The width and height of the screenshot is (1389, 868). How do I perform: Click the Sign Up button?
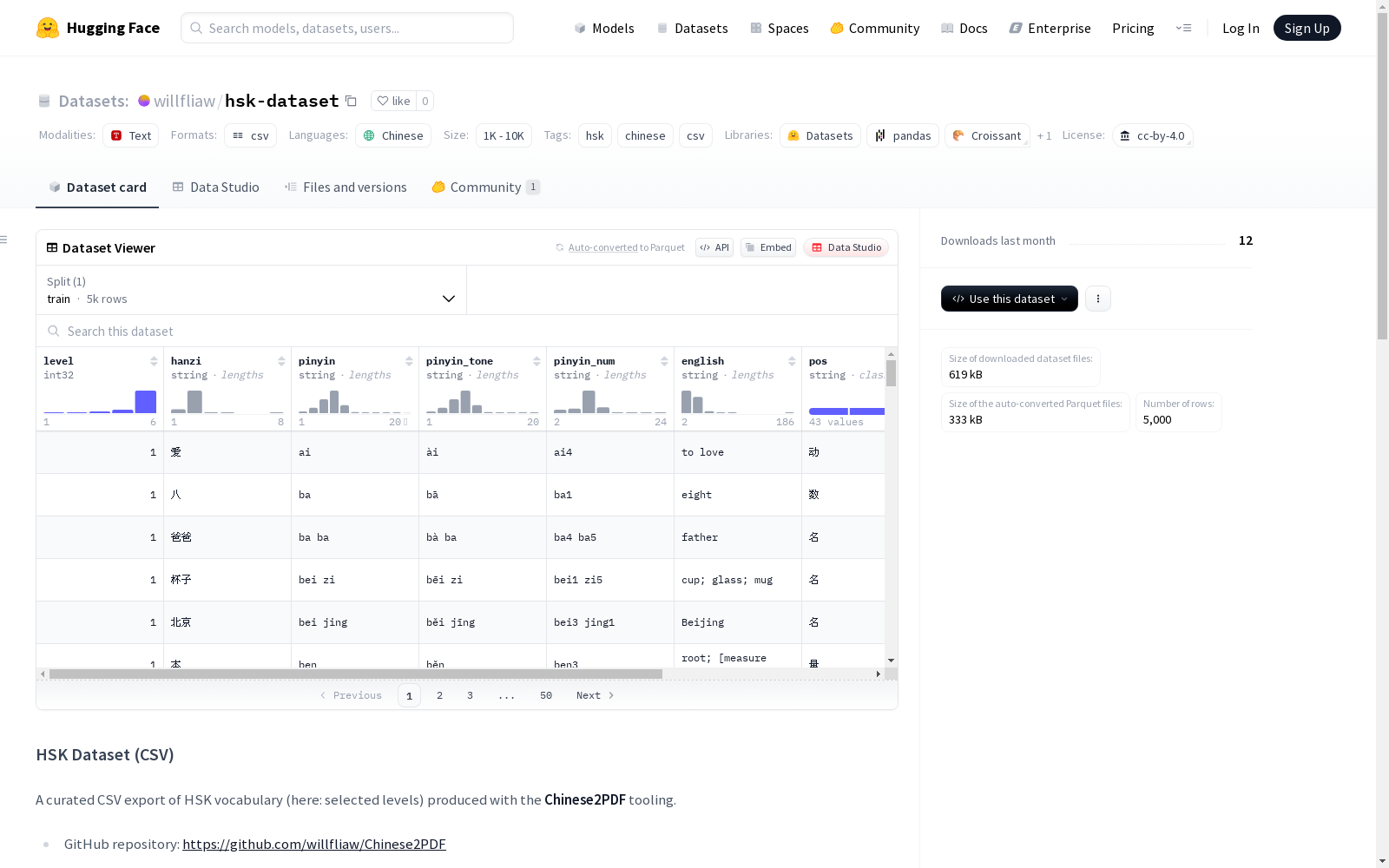point(1307,28)
